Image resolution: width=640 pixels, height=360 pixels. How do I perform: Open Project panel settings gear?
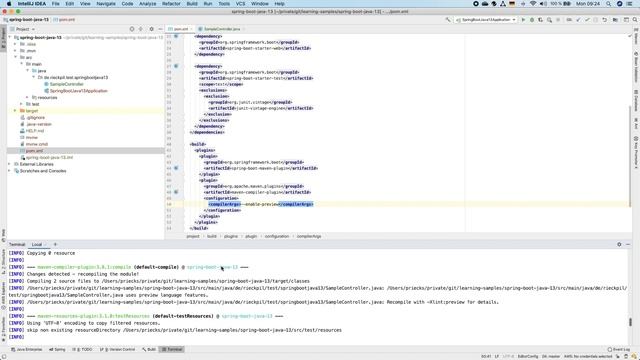point(151,29)
